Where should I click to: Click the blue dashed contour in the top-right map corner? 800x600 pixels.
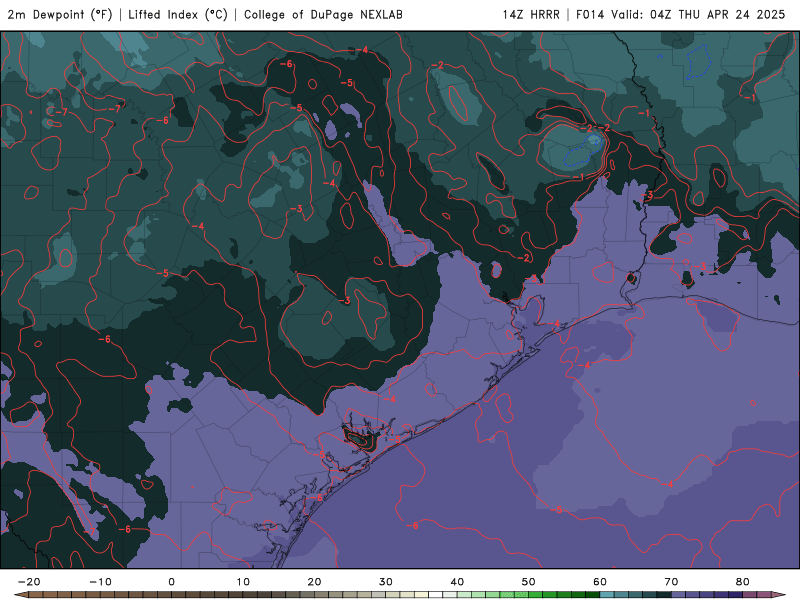point(699,61)
